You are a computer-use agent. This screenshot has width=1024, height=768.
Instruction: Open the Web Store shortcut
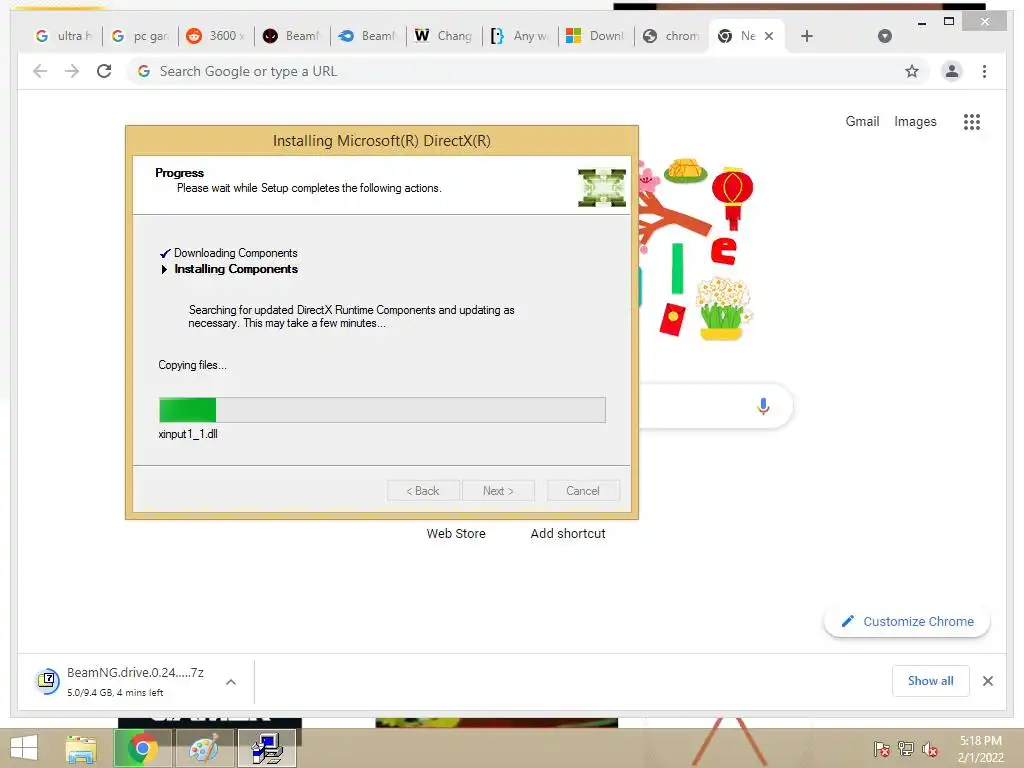click(x=456, y=534)
